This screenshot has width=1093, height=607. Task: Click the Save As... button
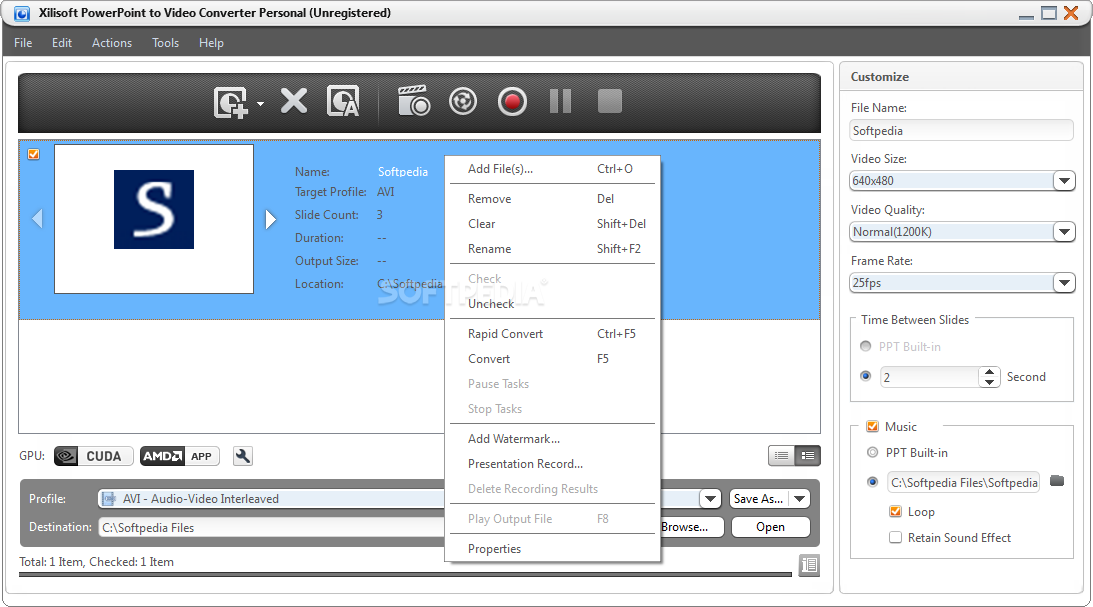click(x=760, y=499)
